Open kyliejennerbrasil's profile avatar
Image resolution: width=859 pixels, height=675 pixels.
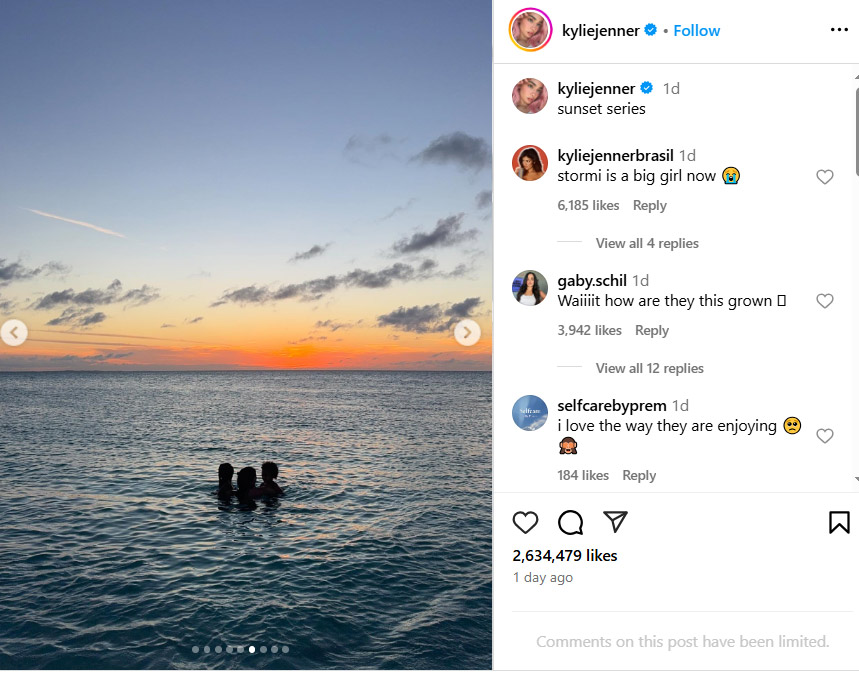tap(530, 163)
